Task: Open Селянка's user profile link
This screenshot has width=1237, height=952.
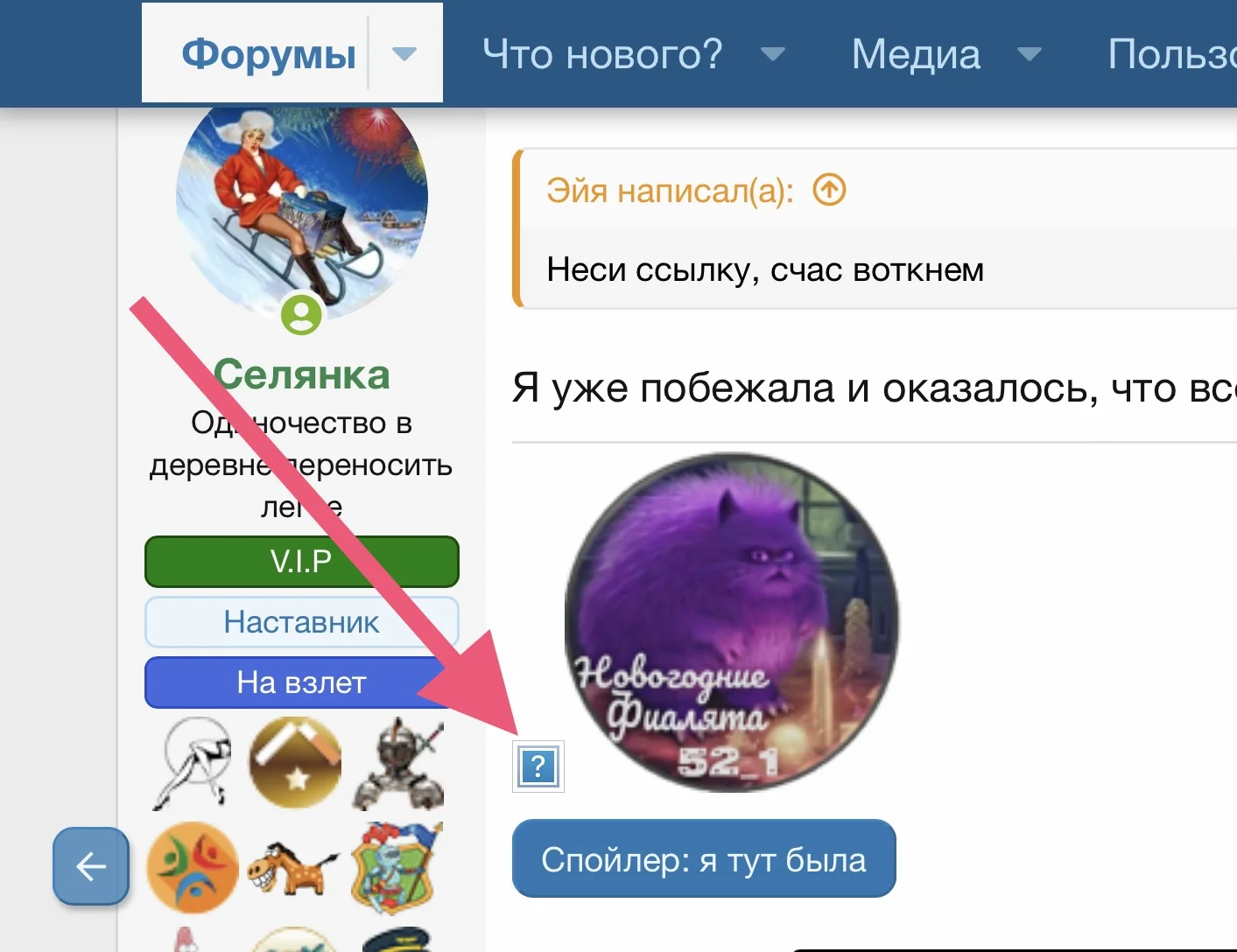Action: (302, 374)
